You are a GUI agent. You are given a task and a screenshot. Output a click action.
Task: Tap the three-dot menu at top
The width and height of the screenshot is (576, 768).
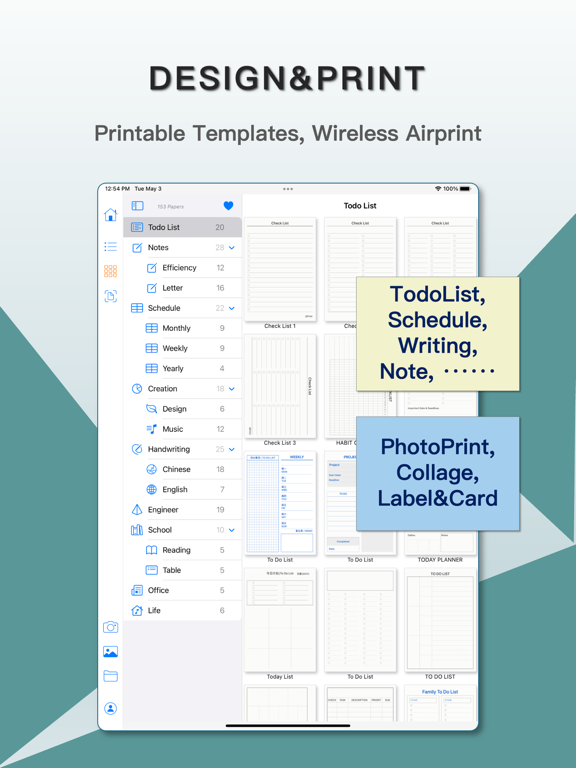tap(288, 189)
